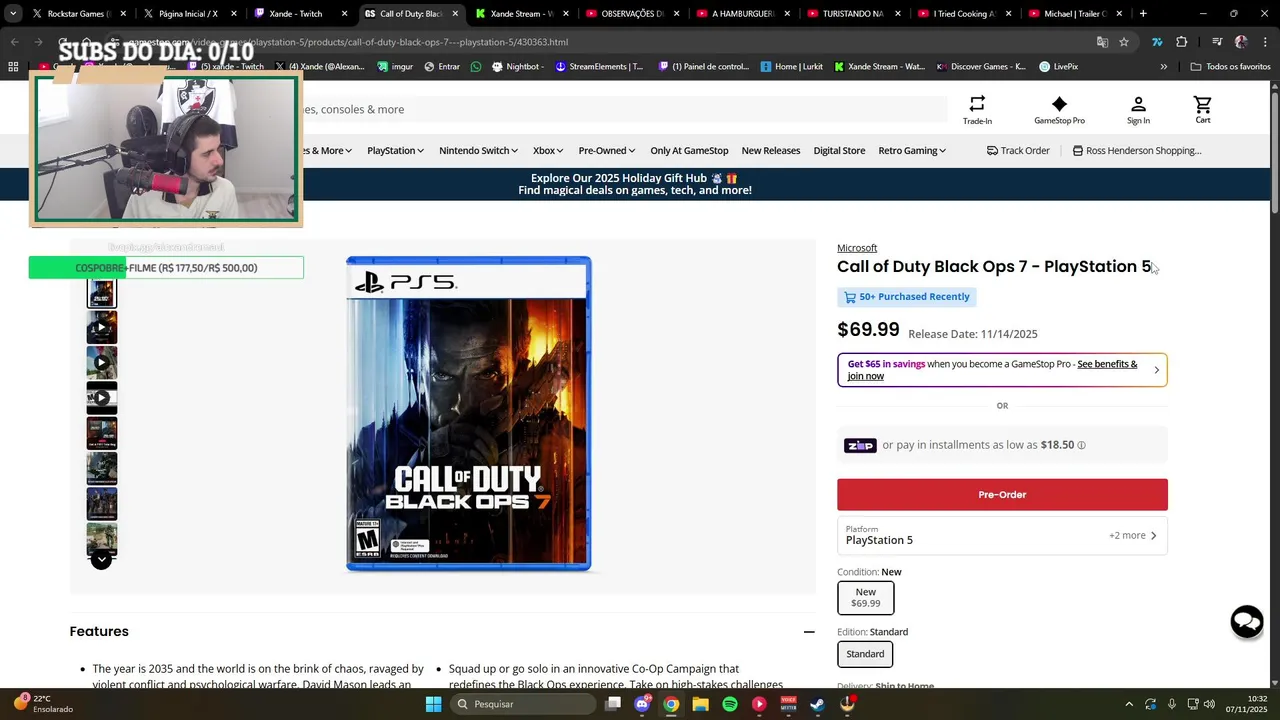This screenshot has height=720, width=1280.
Task: Click the Zip installments info icon
Action: [1081, 445]
